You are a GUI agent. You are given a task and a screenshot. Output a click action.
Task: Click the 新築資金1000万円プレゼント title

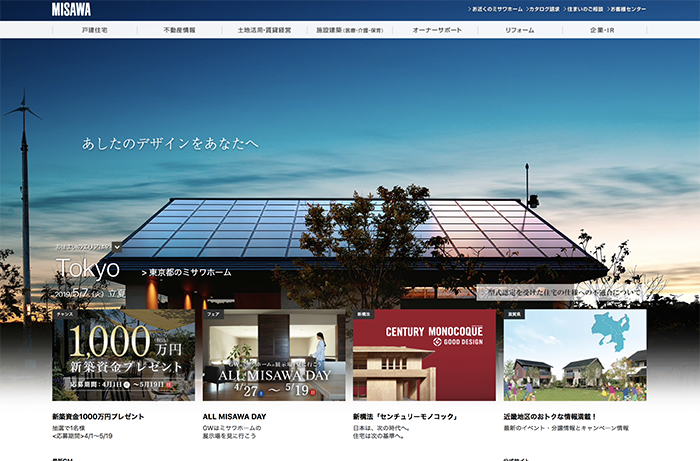[x=98, y=416]
